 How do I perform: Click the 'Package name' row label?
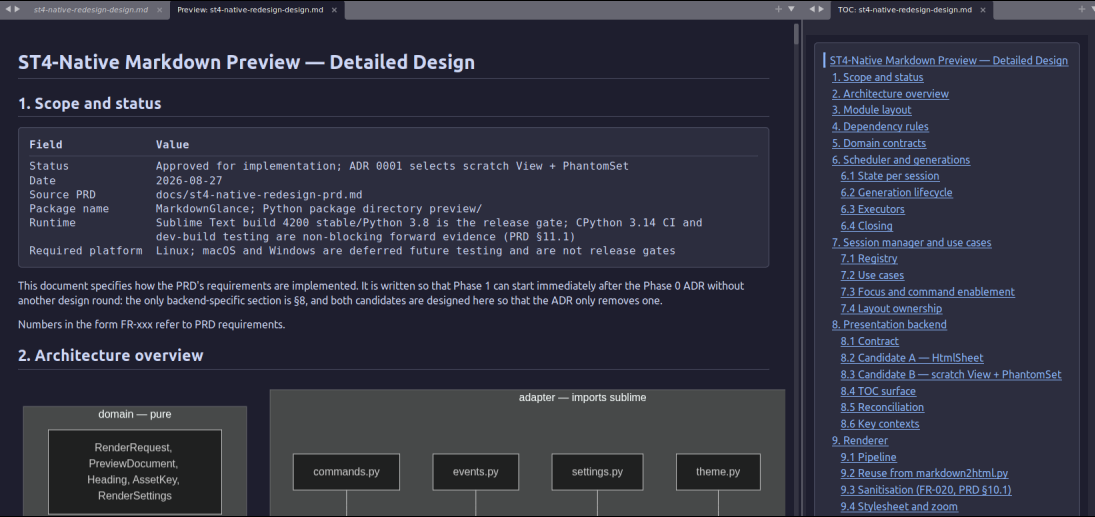coord(69,209)
